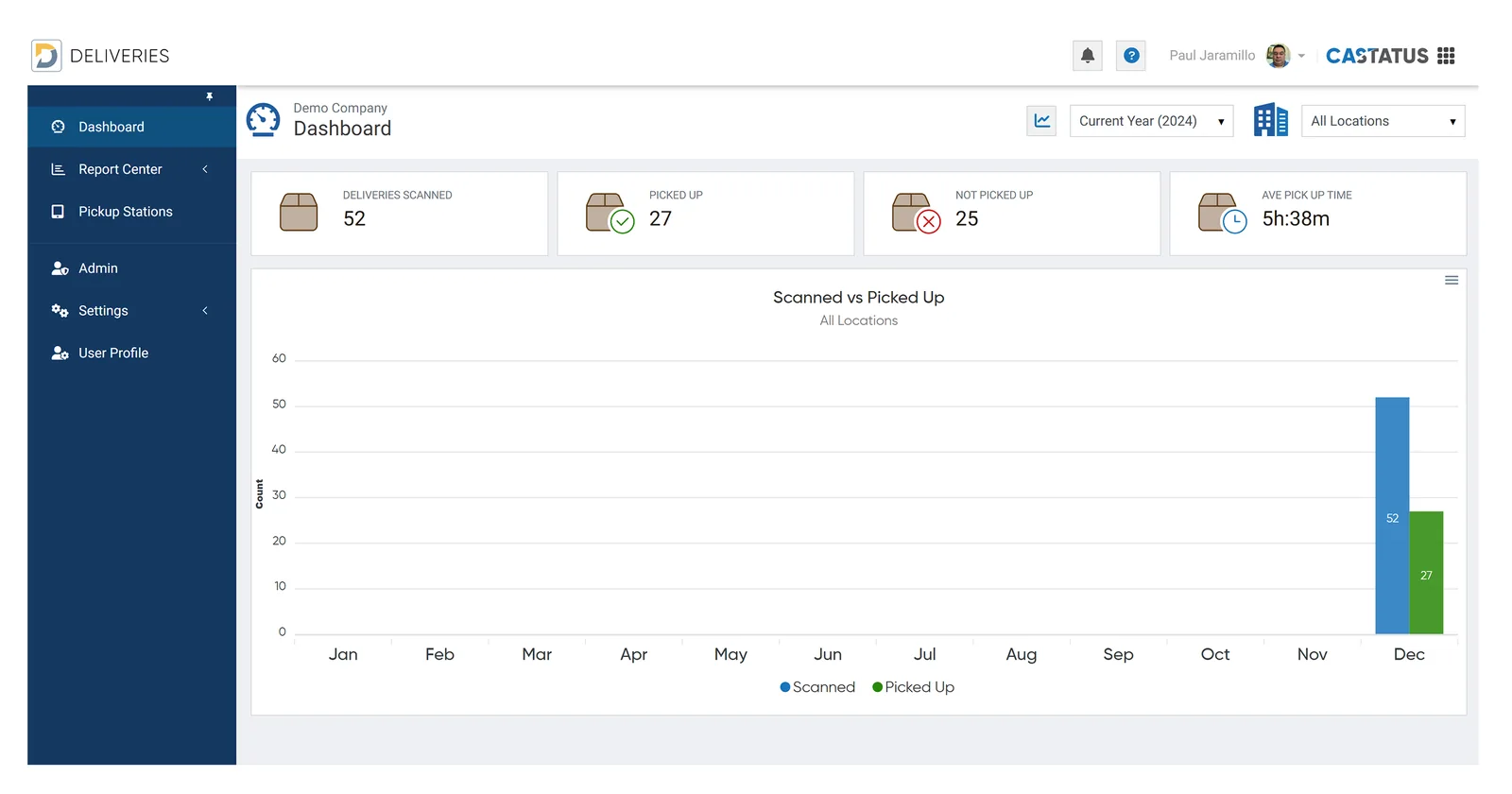This screenshot has height=794, width=1512.
Task: Open the Current Year (2024) dropdown
Action: click(x=1151, y=121)
